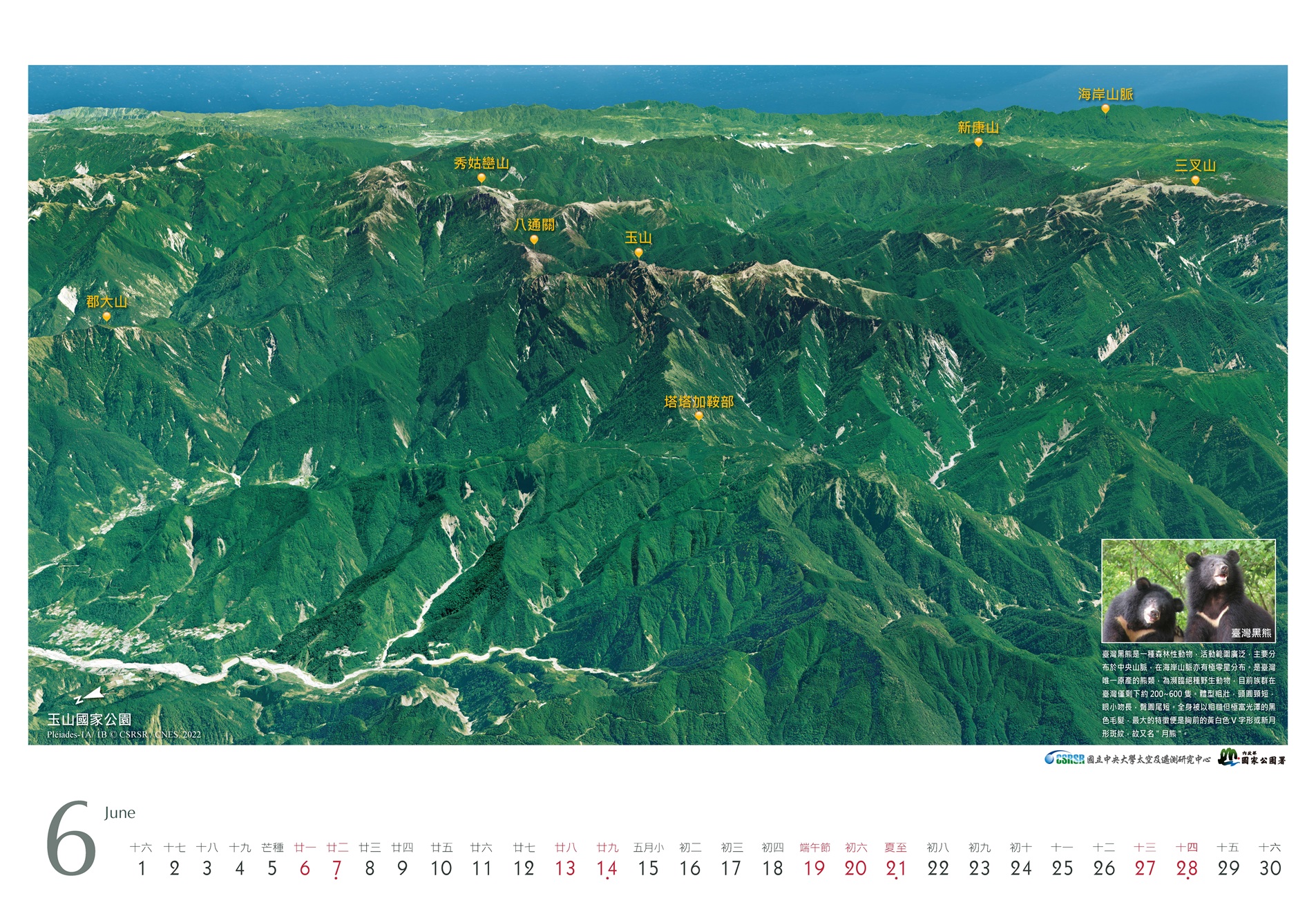Click the 新康山 map pin
The height and width of the screenshot is (916, 1316).
point(978,142)
